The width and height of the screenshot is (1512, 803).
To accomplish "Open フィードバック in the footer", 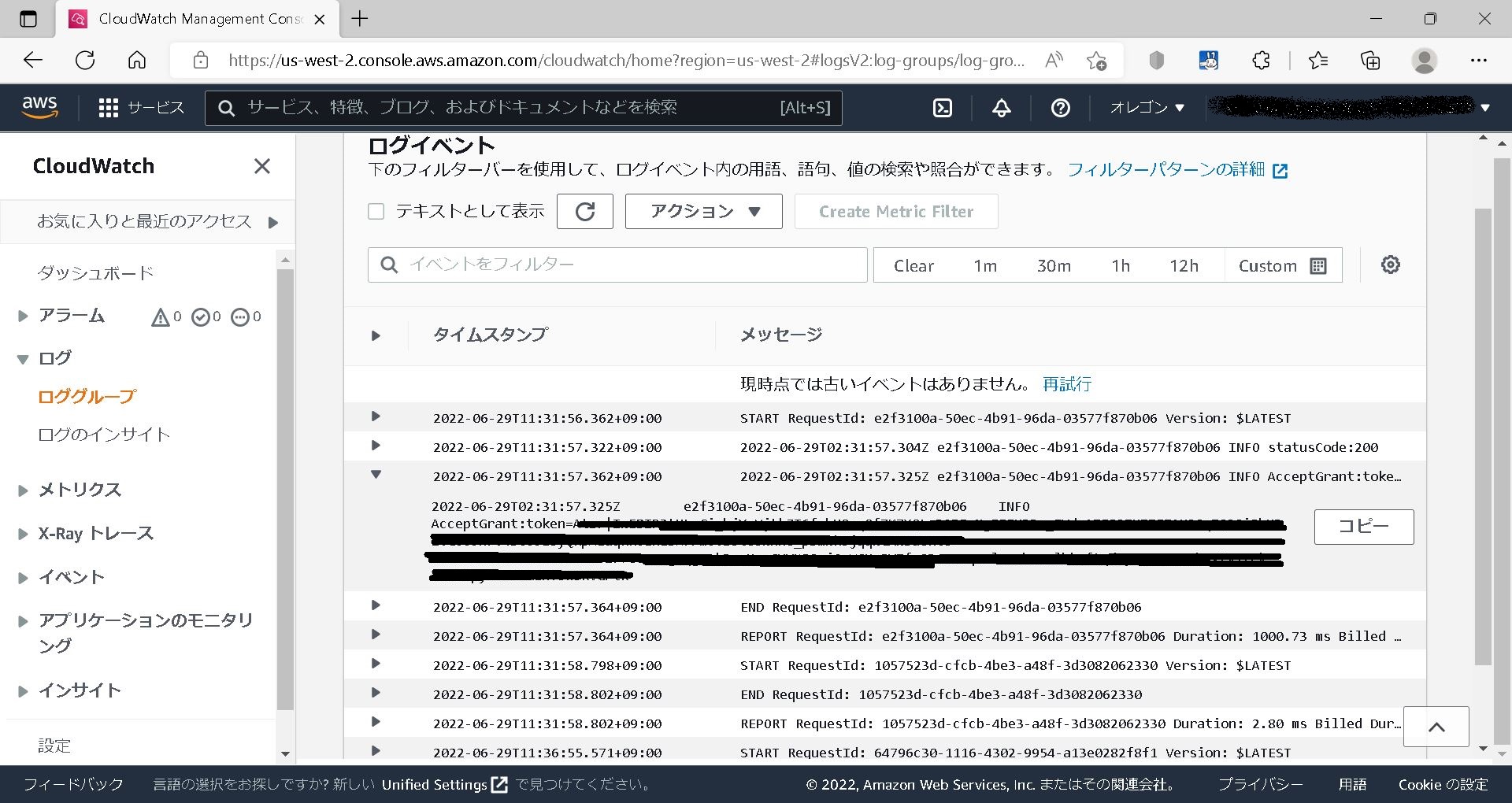I will click(73, 784).
